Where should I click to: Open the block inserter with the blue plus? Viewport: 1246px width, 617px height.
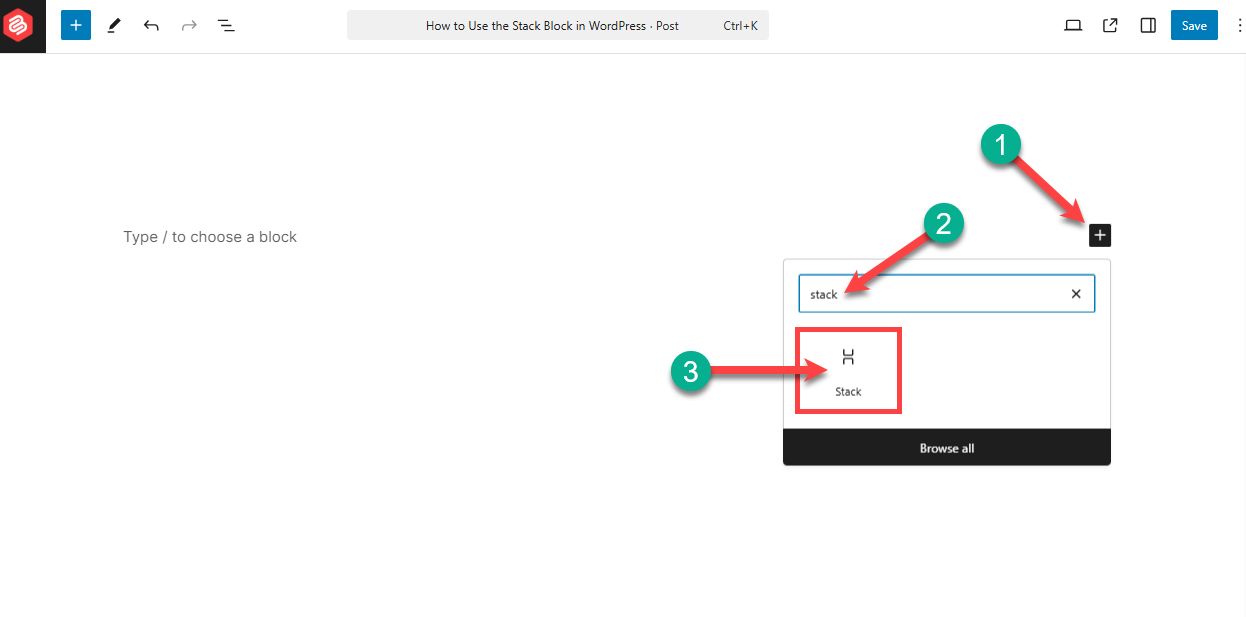(75, 25)
